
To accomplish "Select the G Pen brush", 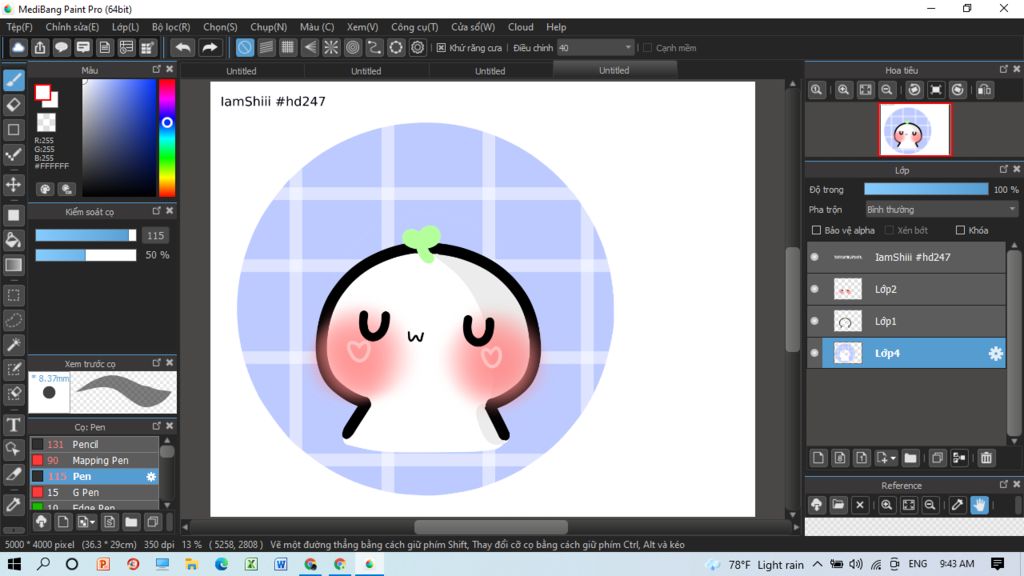I will click(95, 492).
